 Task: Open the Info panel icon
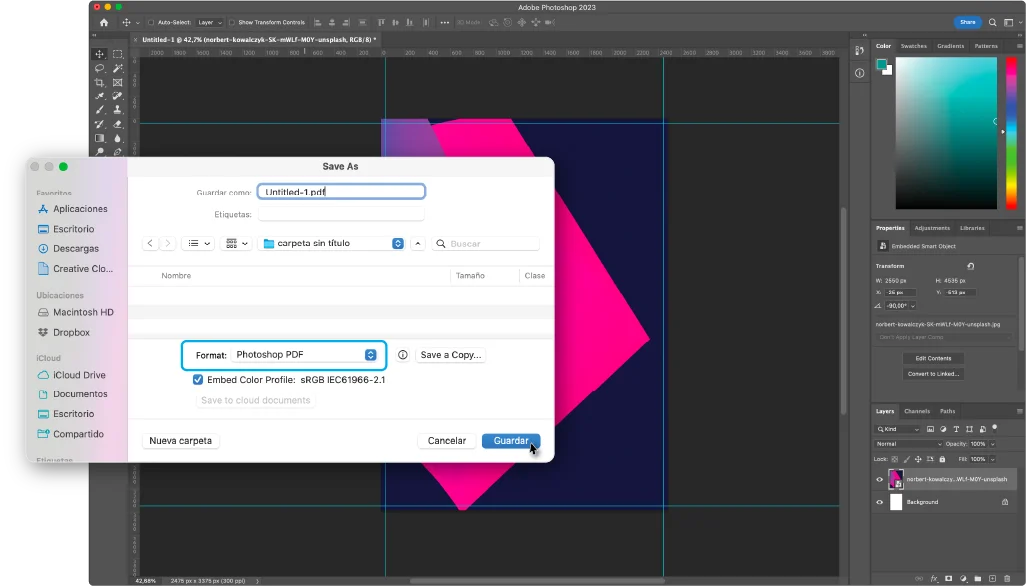[860, 73]
